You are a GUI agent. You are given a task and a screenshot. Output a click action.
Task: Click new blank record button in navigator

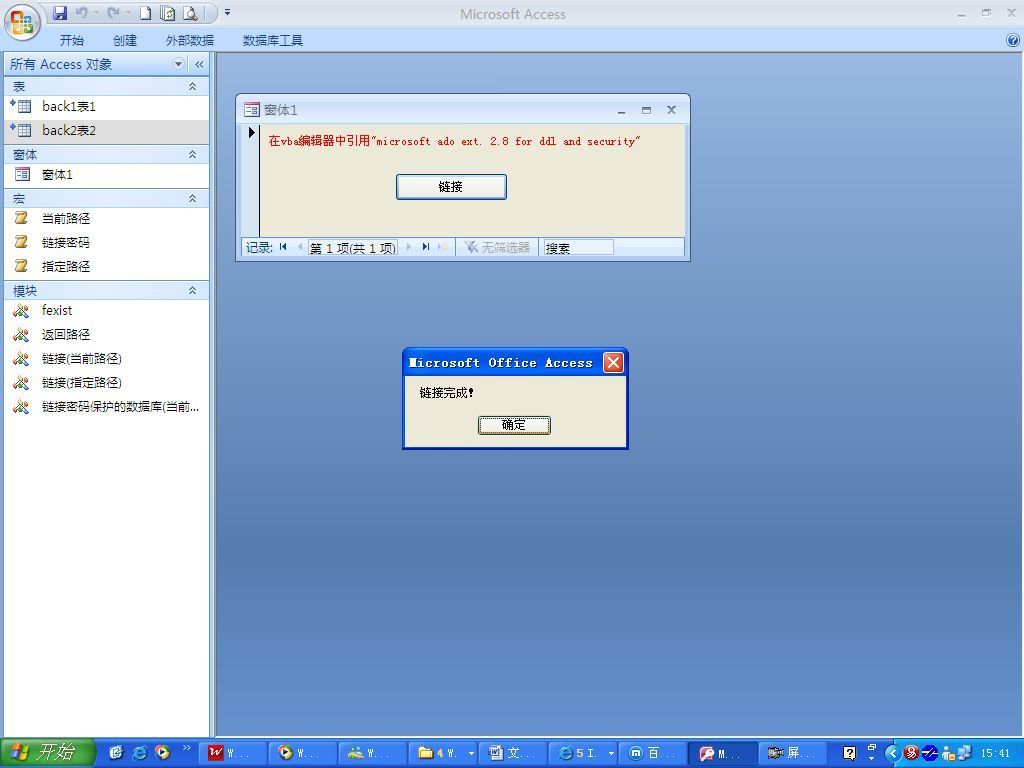point(443,247)
